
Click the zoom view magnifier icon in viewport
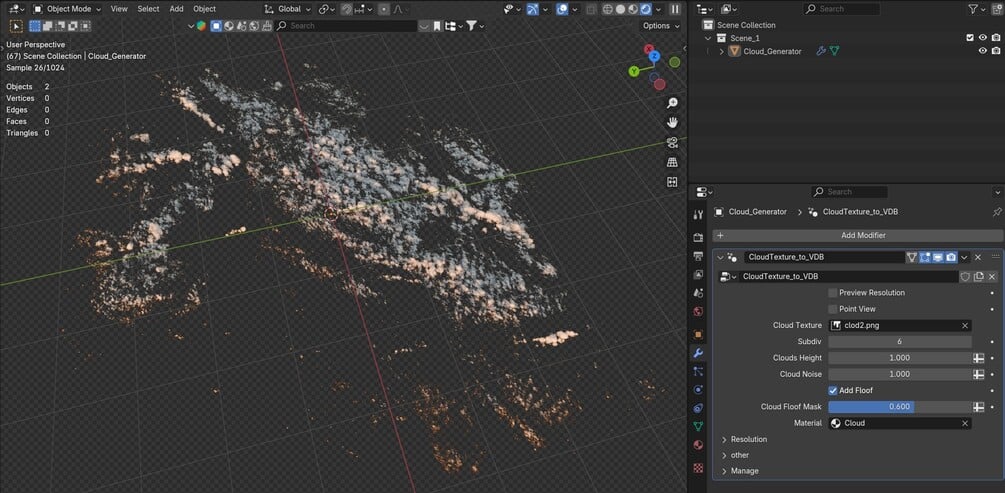[x=672, y=103]
